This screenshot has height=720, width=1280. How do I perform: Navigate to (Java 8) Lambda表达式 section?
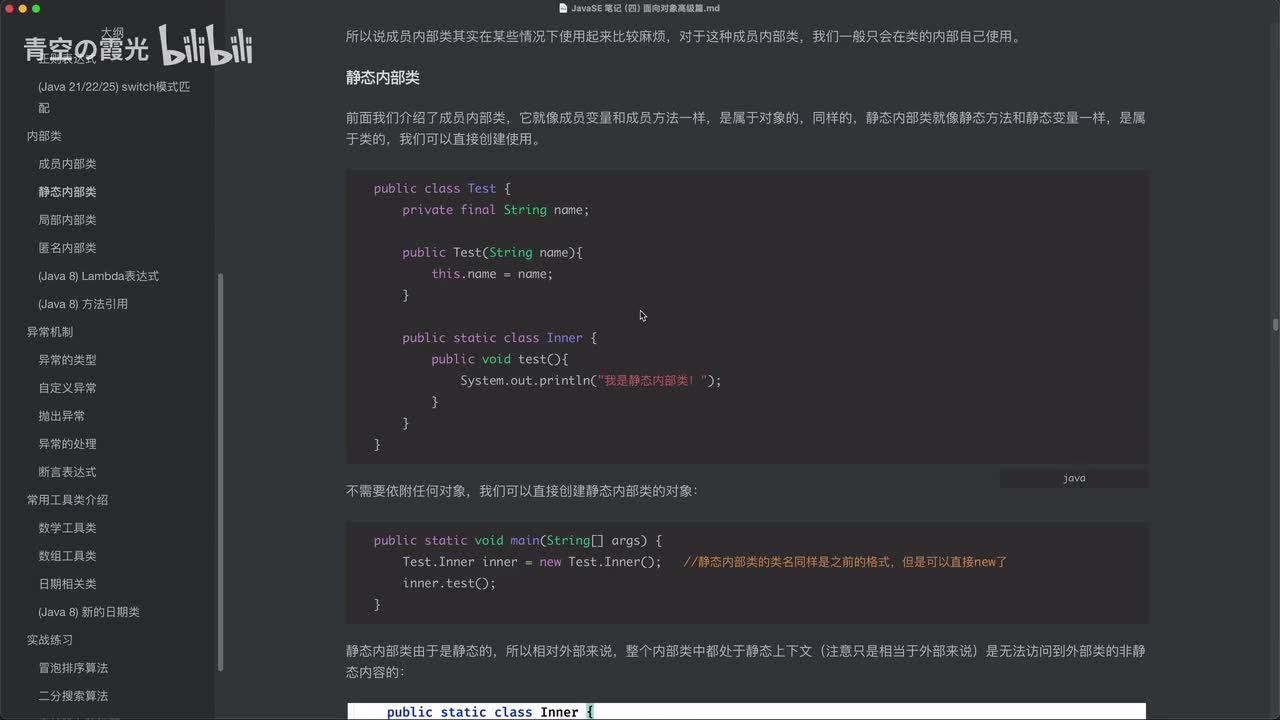pyautogui.click(x=98, y=276)
